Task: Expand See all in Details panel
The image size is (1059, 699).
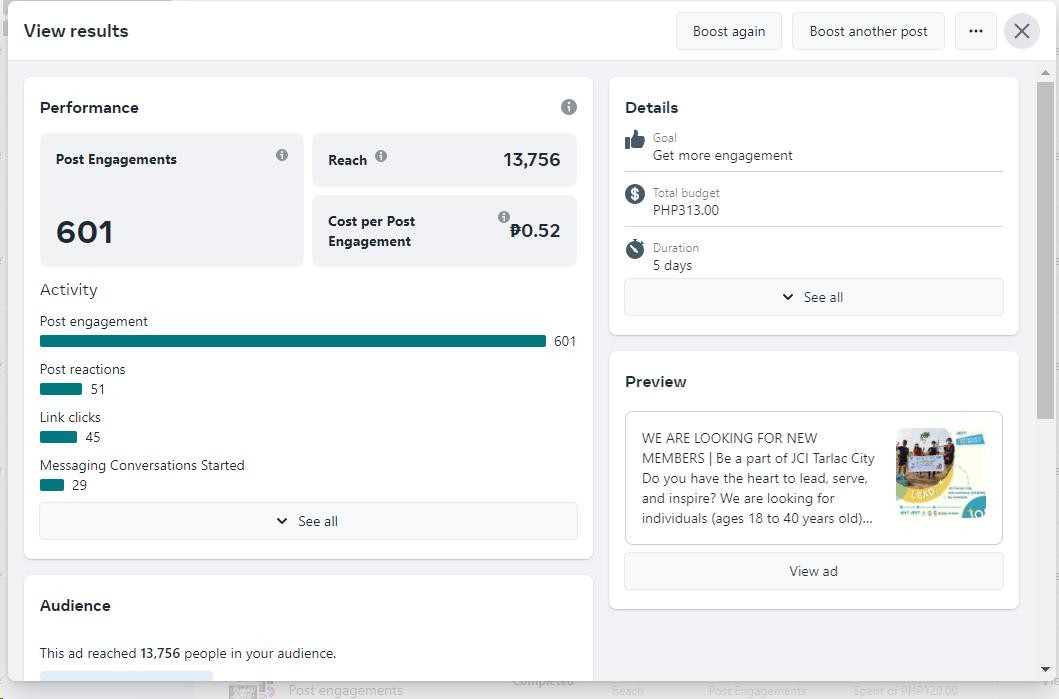Action: (x=813, y=297)
